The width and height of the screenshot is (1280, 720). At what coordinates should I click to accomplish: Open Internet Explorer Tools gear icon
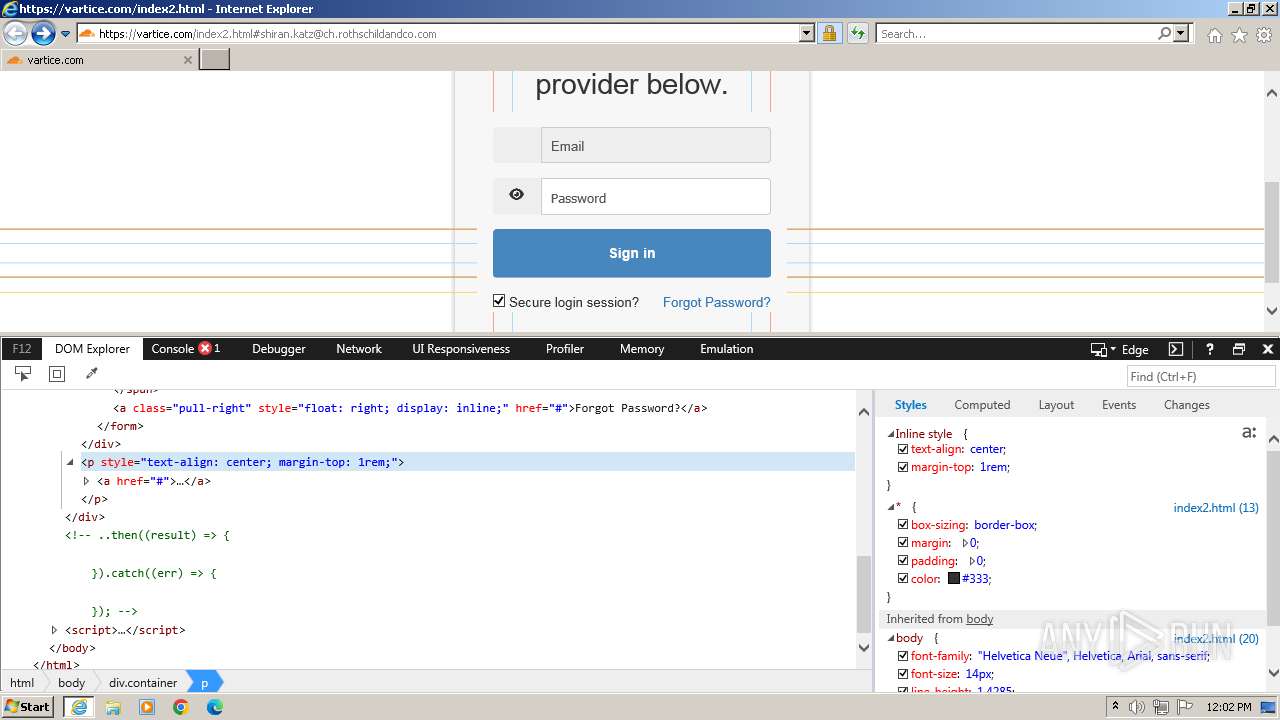point(1264,35)
